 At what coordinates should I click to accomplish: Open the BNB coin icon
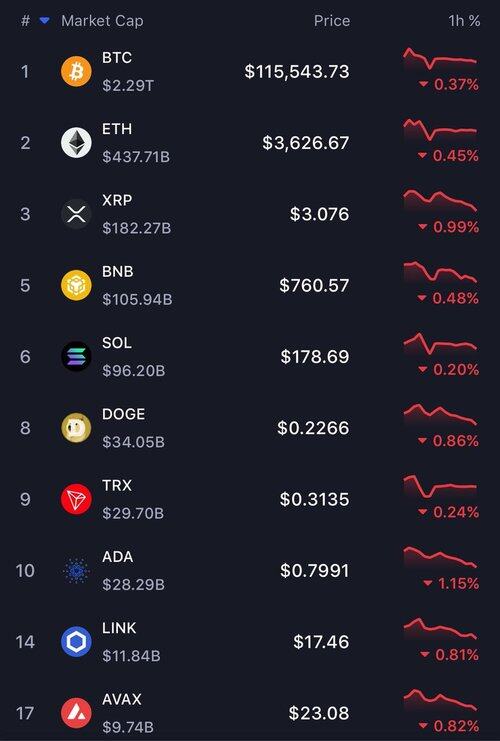[76, 285]
